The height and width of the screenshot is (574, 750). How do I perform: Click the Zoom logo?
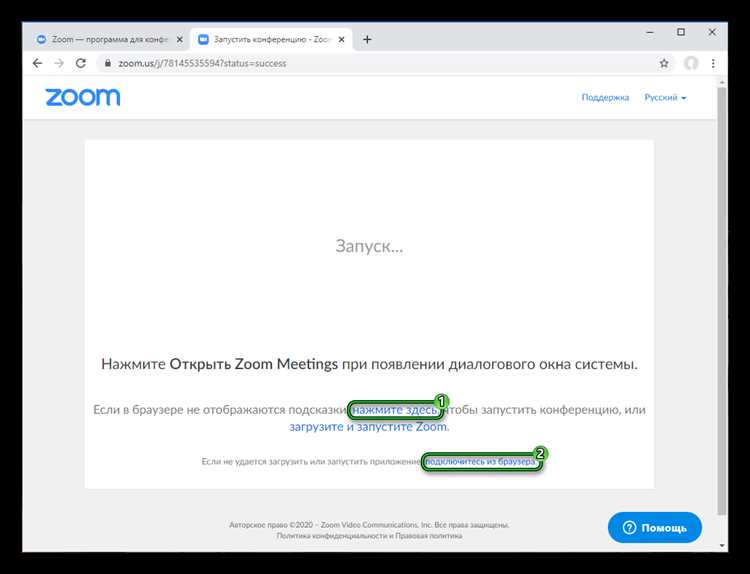click(83, 97)
